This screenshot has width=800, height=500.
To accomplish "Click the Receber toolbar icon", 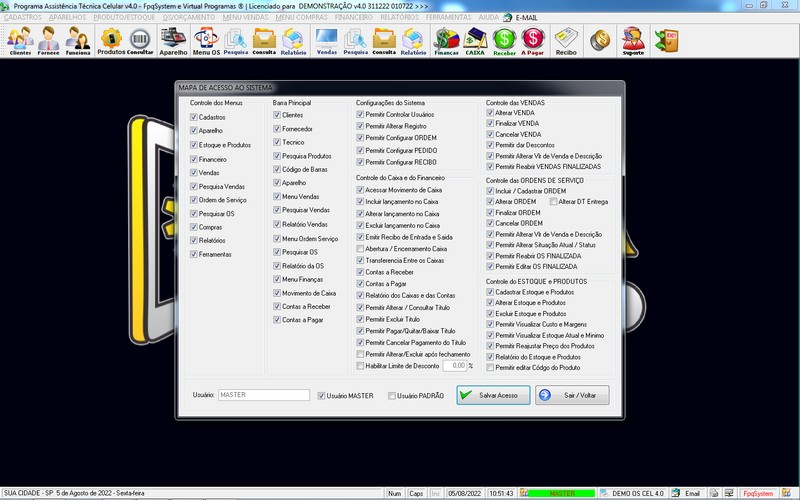I will (x=505, y=40).
